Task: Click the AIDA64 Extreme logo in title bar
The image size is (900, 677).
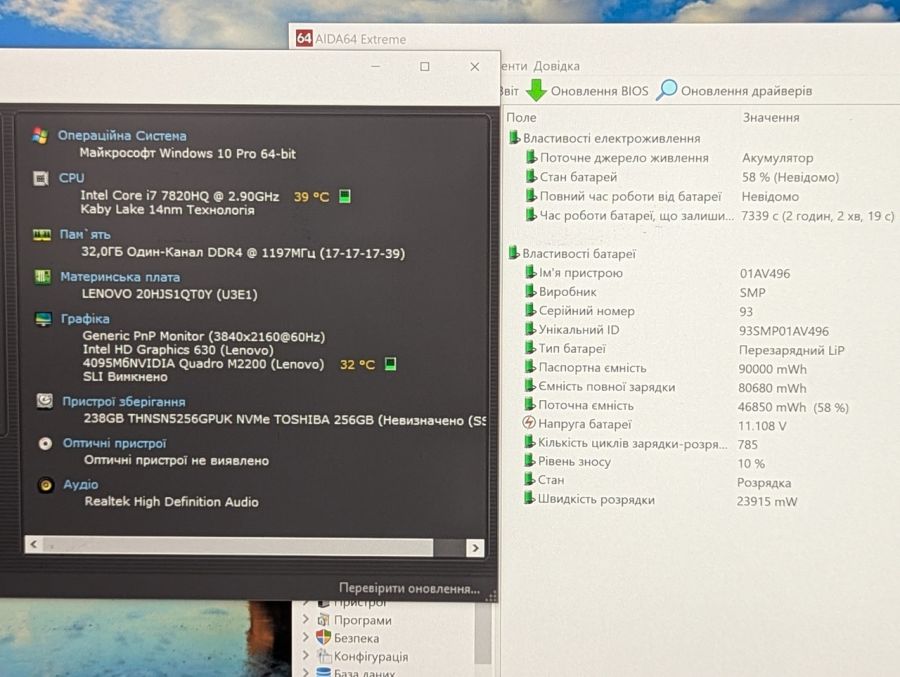Action: [304, 38]
